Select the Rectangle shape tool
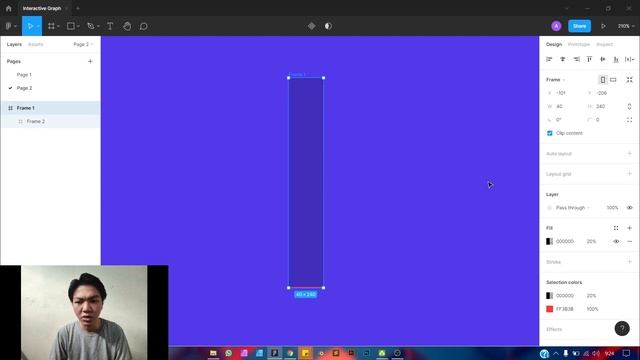This screenshot has height=360, width=640. [x=71, y=26]
